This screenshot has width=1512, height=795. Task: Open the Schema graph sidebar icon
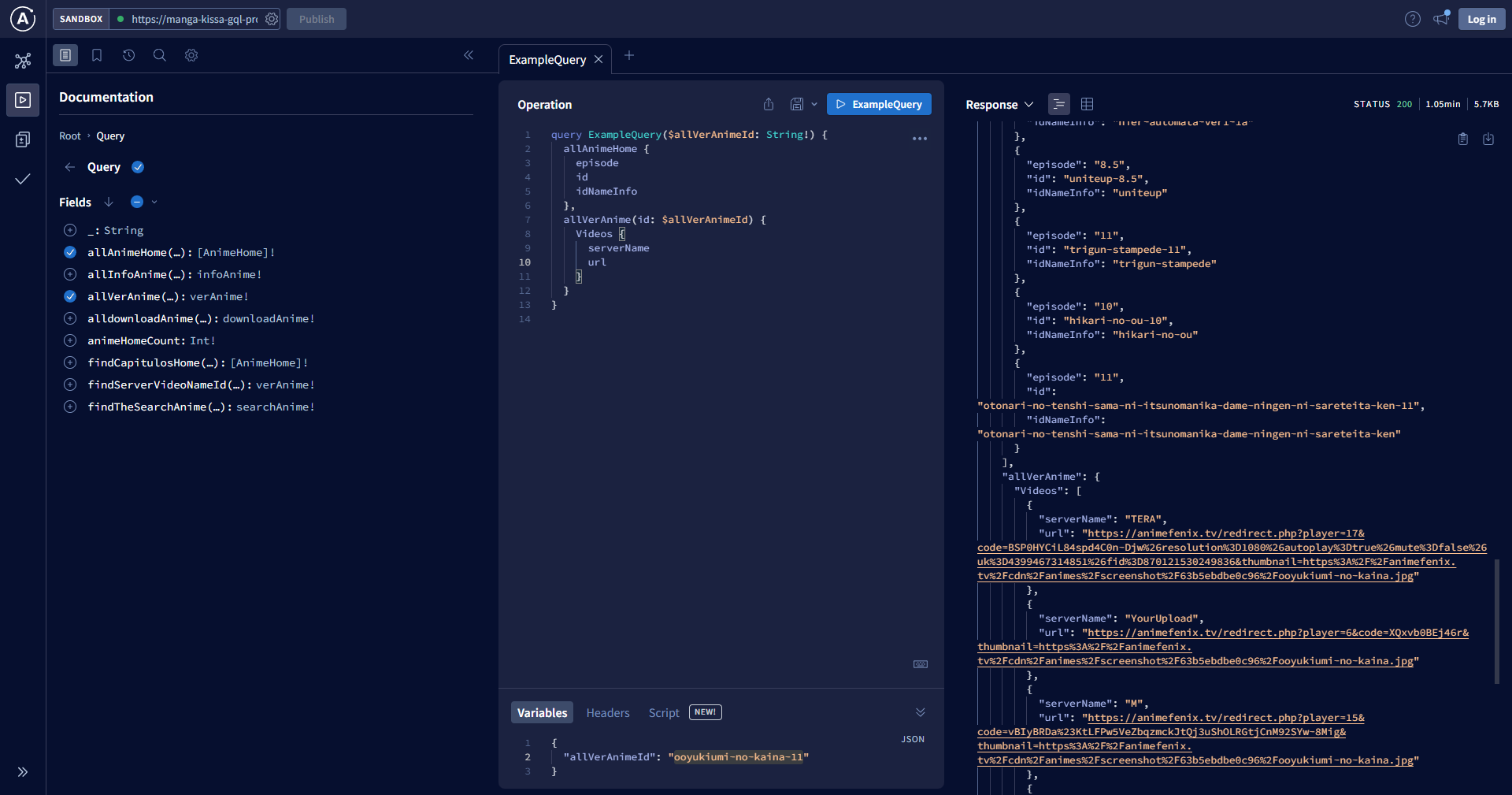tap(23, 61)
